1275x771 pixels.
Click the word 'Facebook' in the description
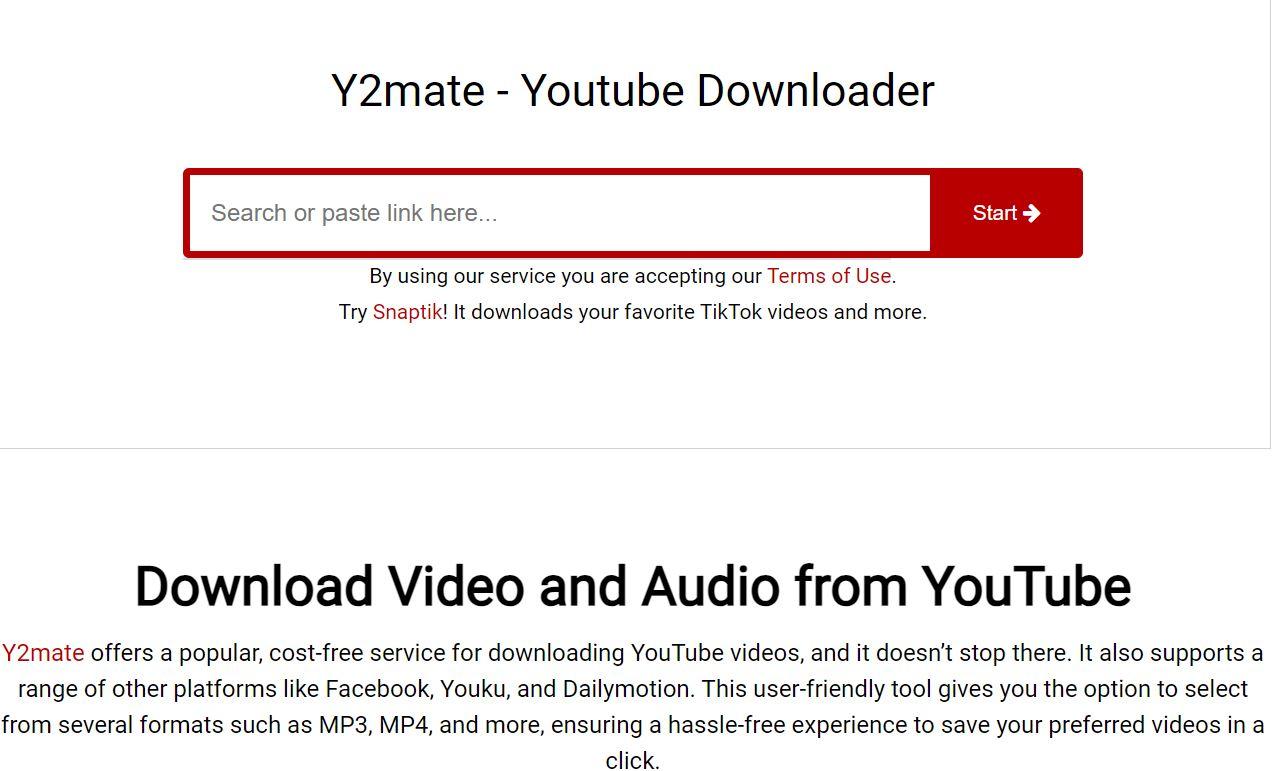(x=377, y=689)
